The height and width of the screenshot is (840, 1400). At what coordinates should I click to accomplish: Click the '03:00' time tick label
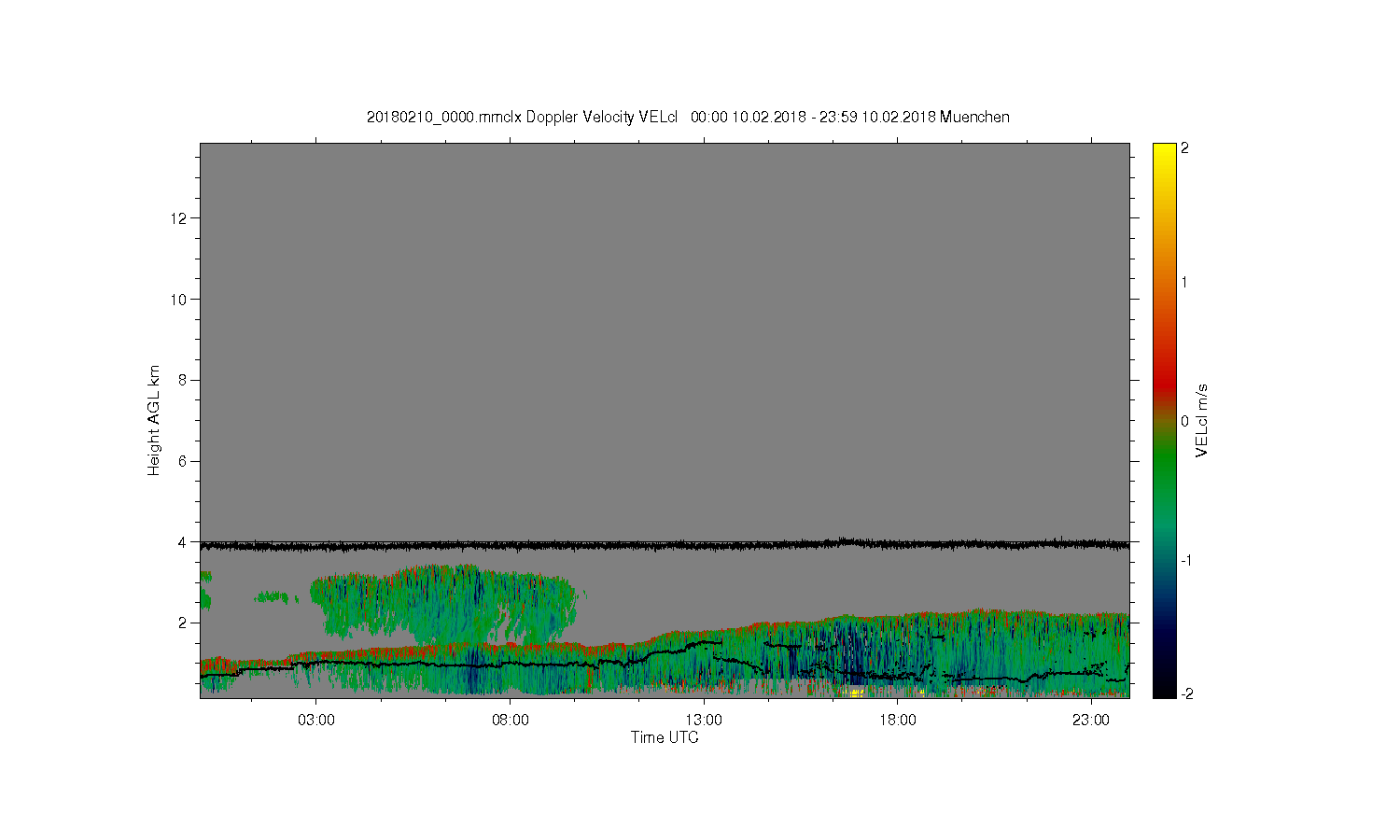pyautogui.click(x=316, y=721)
